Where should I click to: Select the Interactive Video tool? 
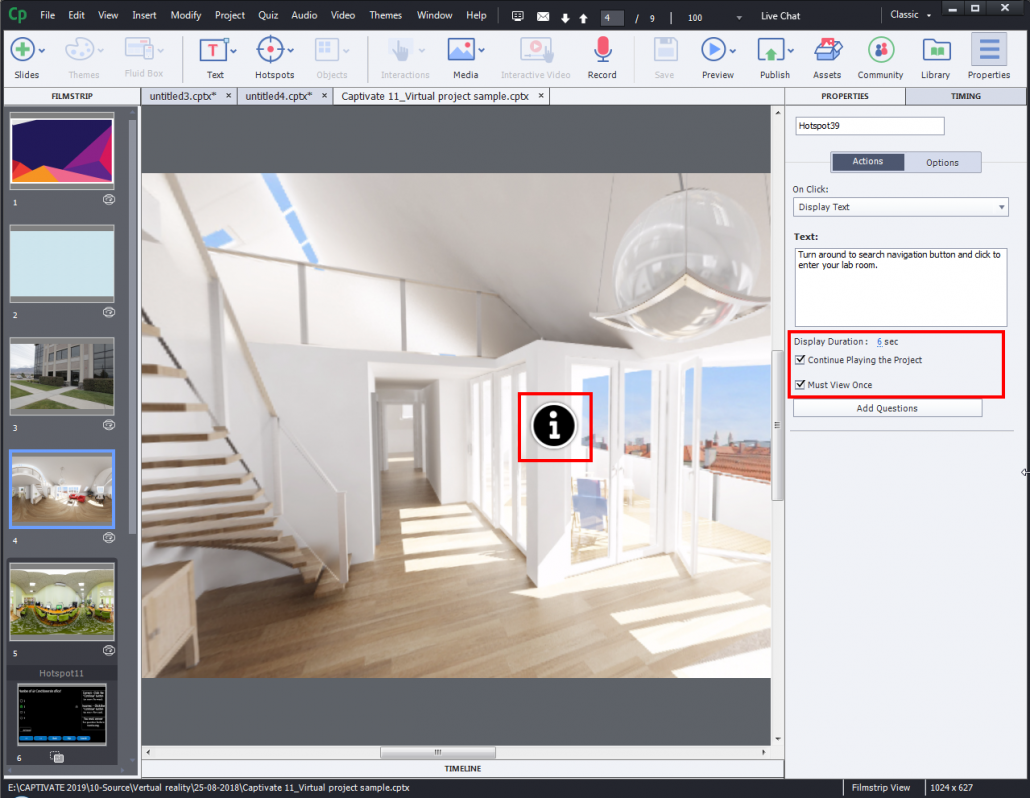[535, 50]
